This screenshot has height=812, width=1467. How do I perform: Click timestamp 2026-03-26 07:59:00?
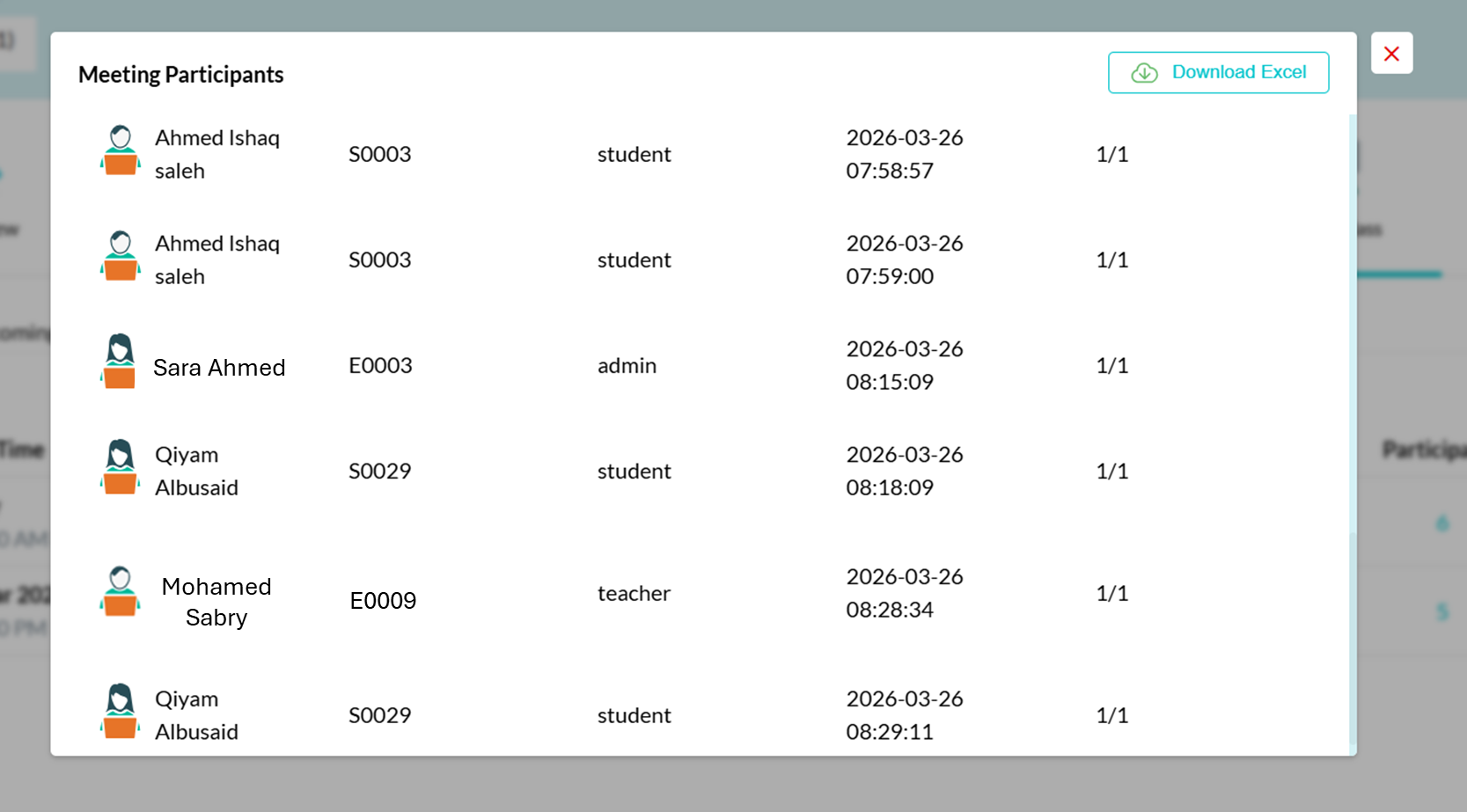[905, 260]
